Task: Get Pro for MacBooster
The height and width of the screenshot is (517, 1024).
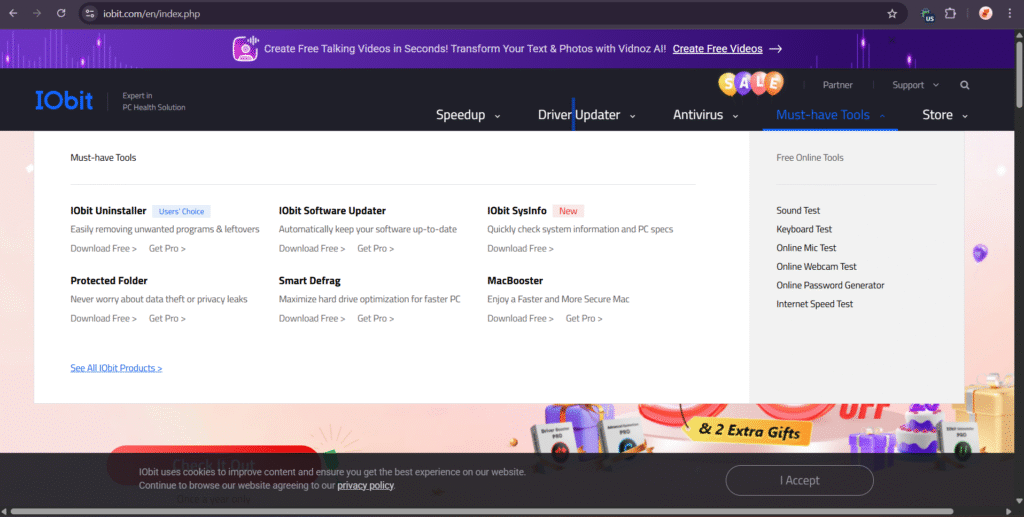Action: [584, 319]
